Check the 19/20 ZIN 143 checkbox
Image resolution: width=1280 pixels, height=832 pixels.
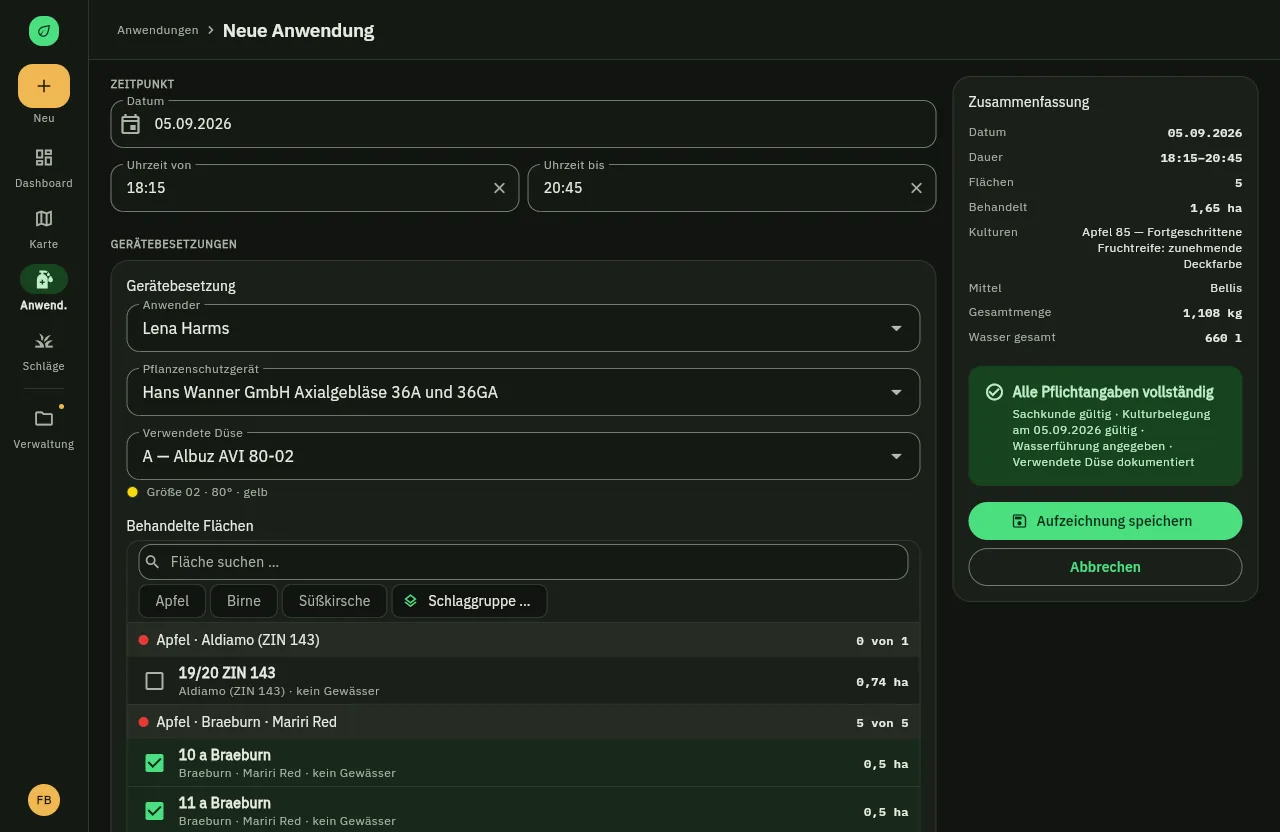coord(154,681)
